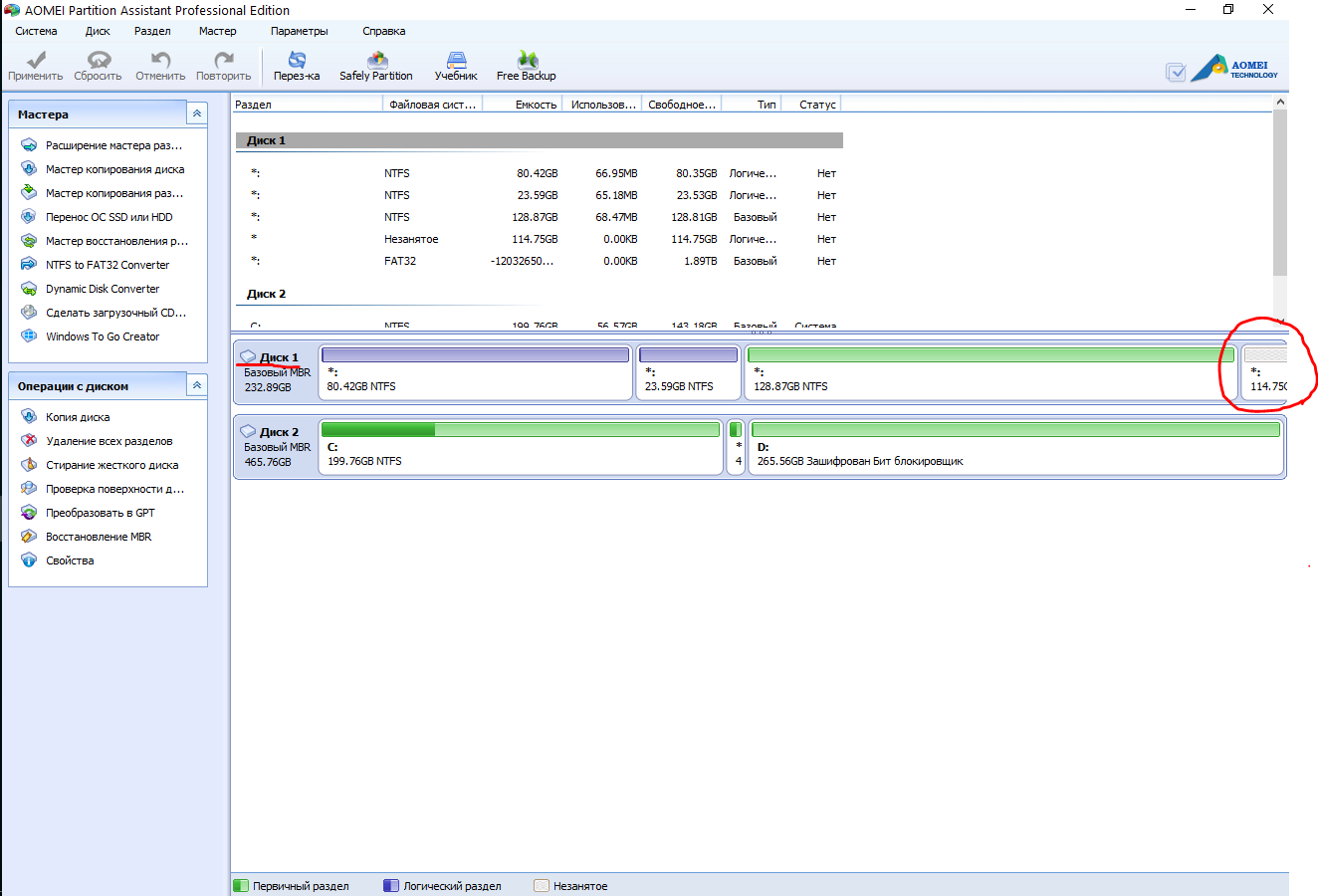This screenshot has width=1318, height=896.
Task: Select the Копия диска operation
Action: 66,417
